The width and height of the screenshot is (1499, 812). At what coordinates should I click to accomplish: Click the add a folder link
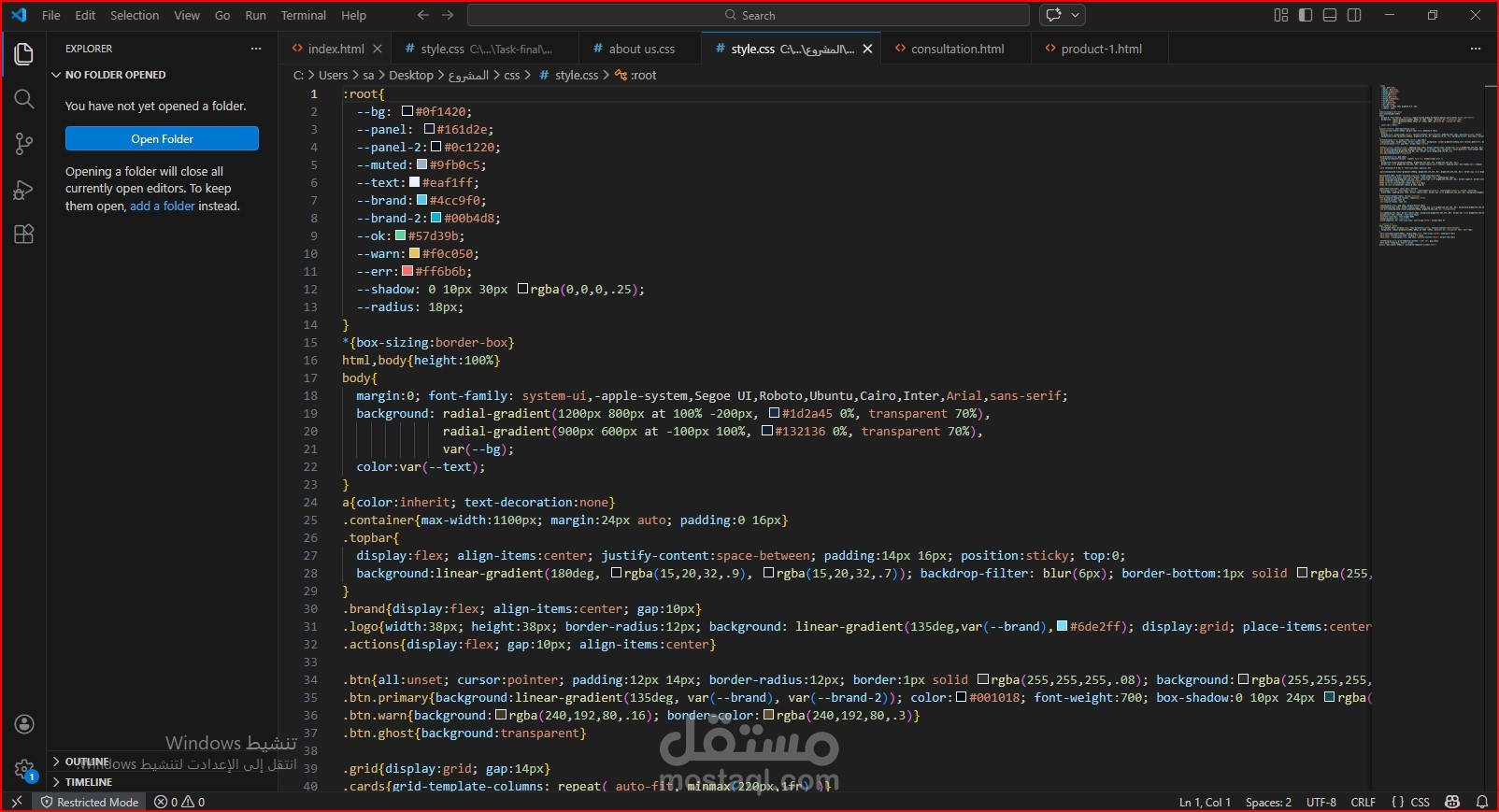pyautogui.click(x=163, y=206)
